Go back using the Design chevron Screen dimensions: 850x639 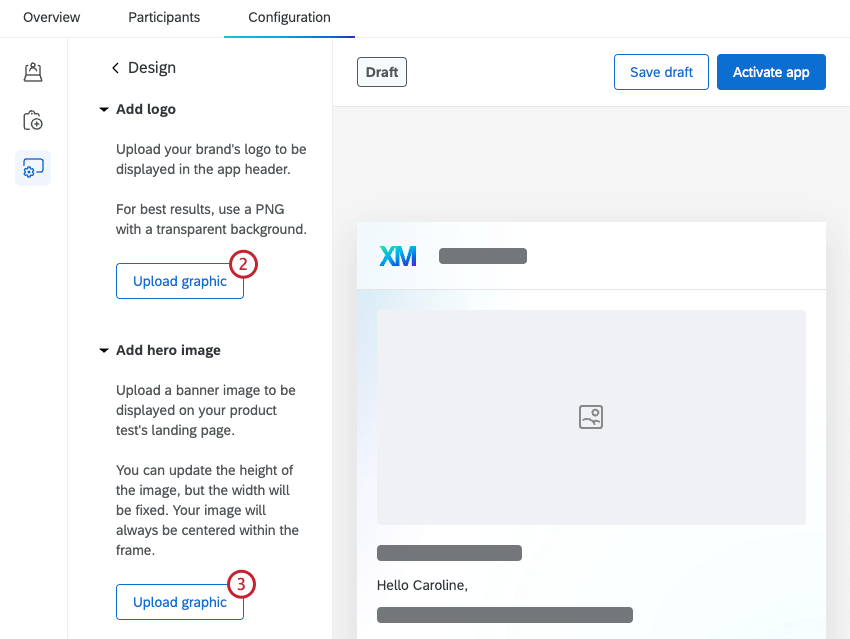(x=116, y=67)
